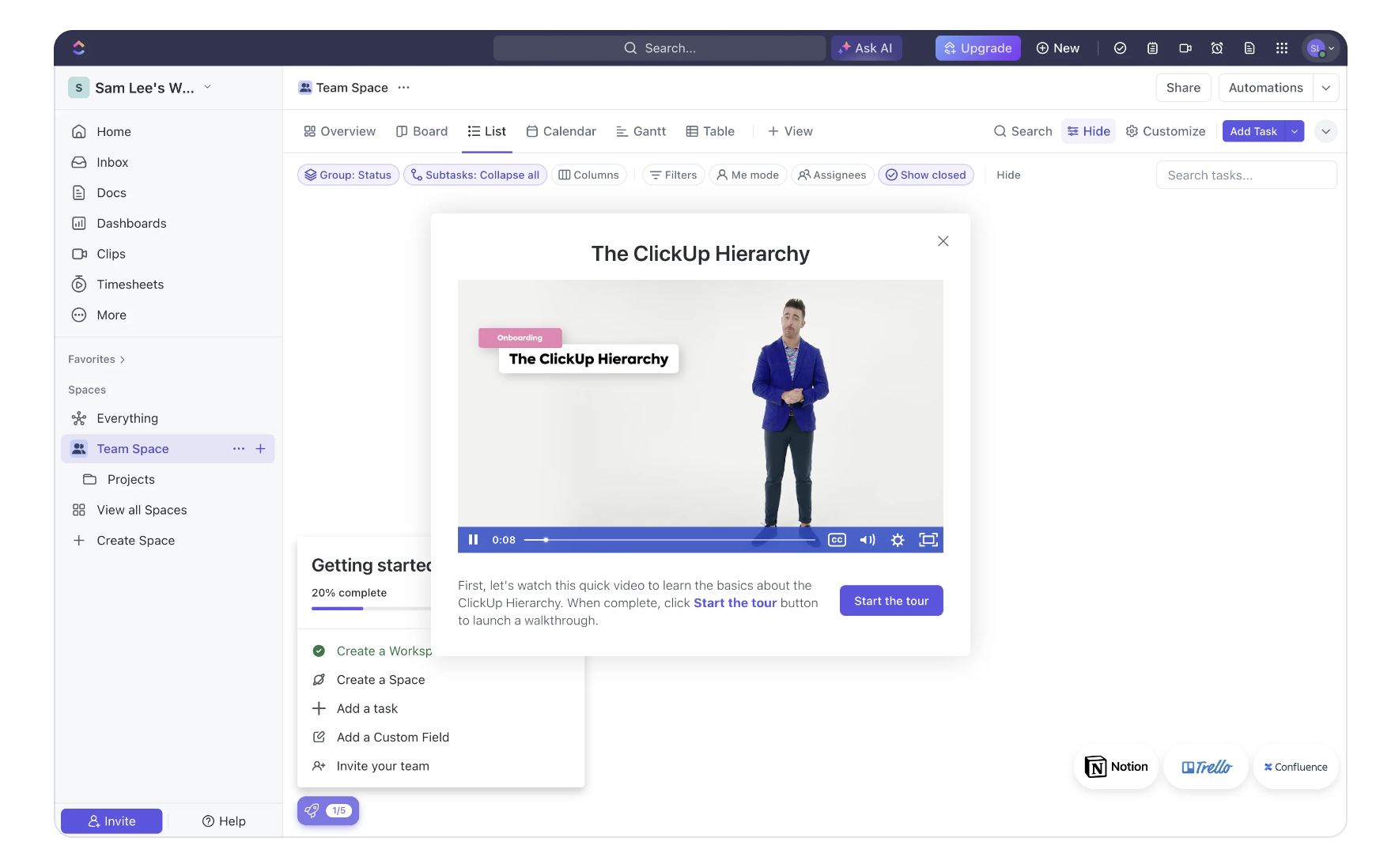Click Share button
The image size is (1395, 868).
point(1183,88)
